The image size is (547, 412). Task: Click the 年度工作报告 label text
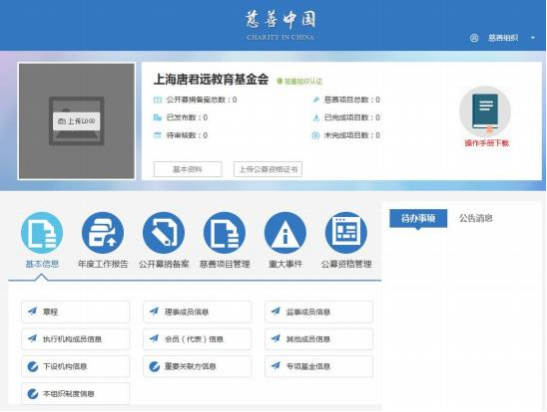pyautogui.click(x=103, y=264)
